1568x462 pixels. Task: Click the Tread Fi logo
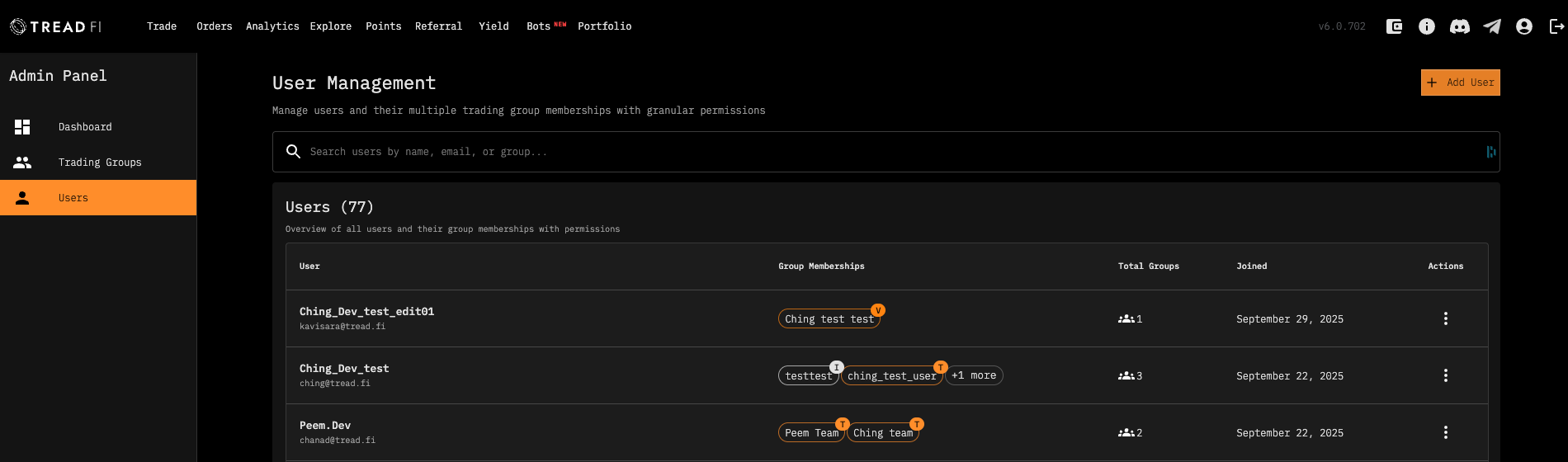coord(55,26)
